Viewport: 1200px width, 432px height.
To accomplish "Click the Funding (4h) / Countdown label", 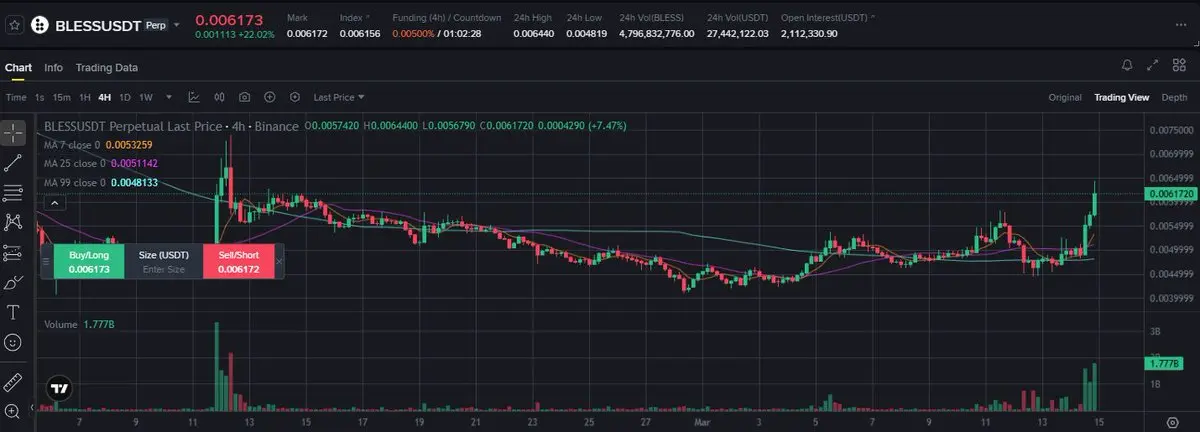I will (447, 17).
